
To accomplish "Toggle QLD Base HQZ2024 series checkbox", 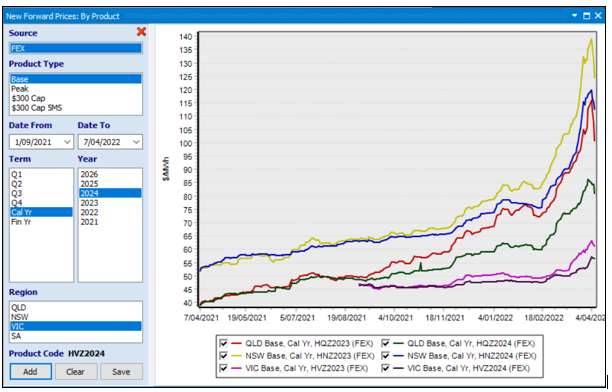I will pyautogui.click(x=385, y=343).
